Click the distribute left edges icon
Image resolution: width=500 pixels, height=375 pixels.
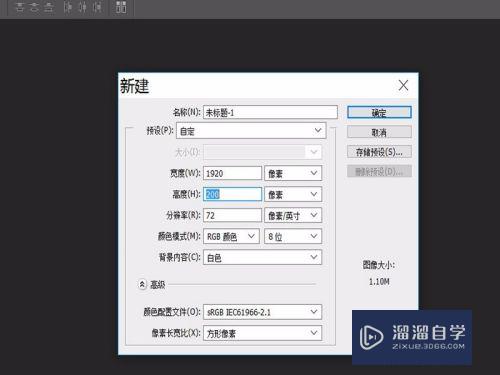pos(68,7)
